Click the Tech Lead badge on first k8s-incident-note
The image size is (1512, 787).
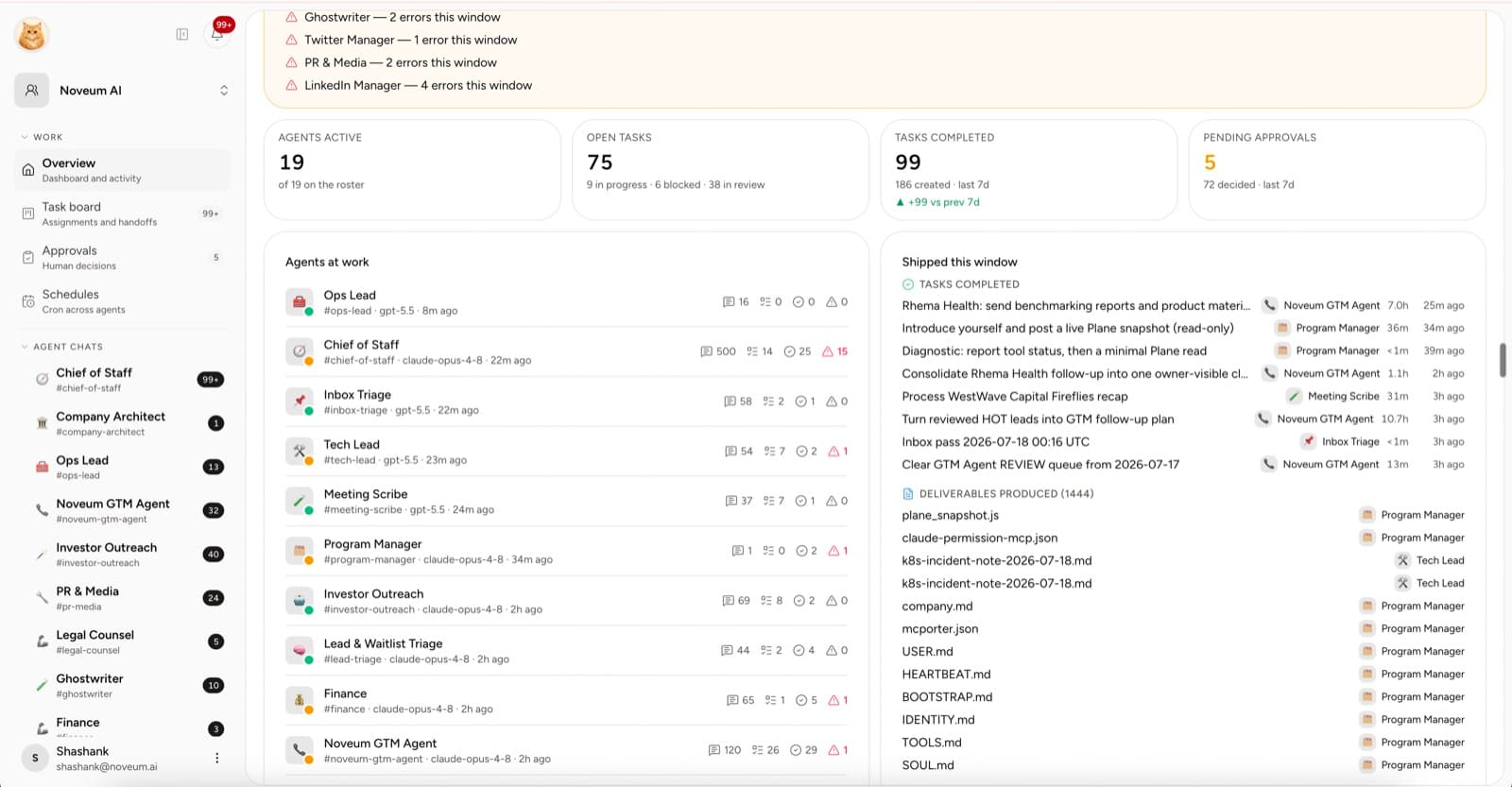click(x=1430, y=560)
